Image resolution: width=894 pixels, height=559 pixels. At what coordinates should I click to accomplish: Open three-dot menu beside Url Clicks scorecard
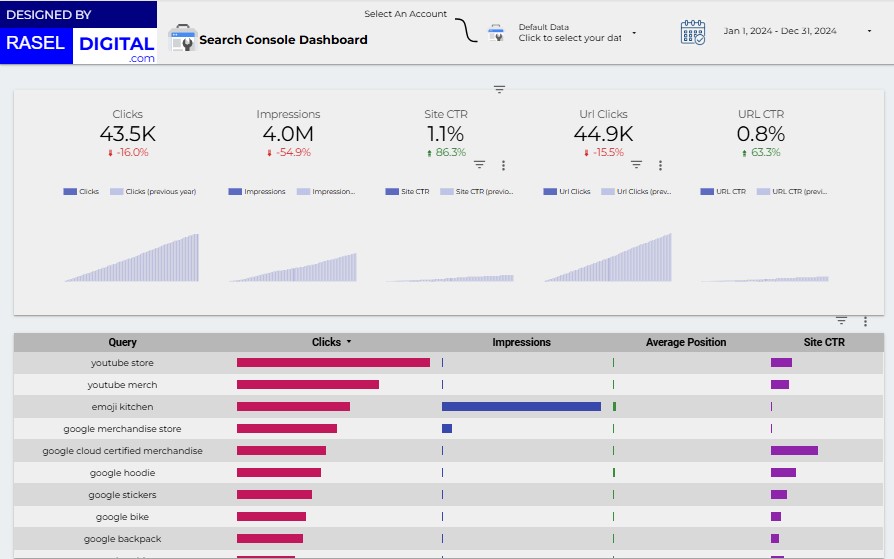660,165
